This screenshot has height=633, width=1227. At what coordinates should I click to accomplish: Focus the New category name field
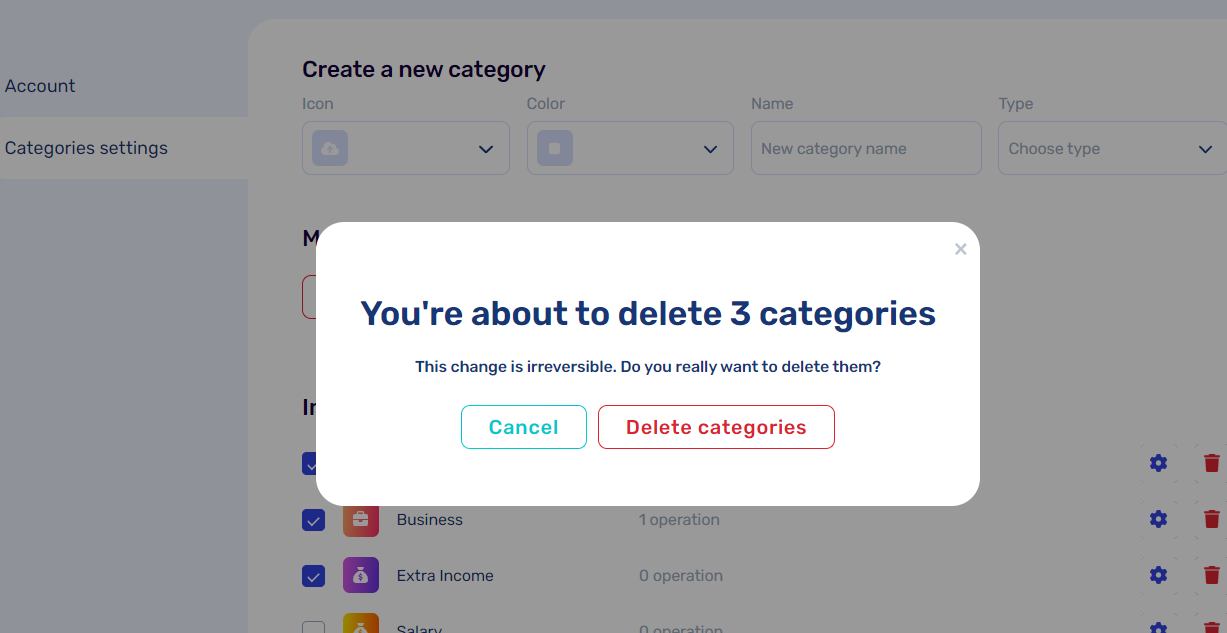pos(866,149)
